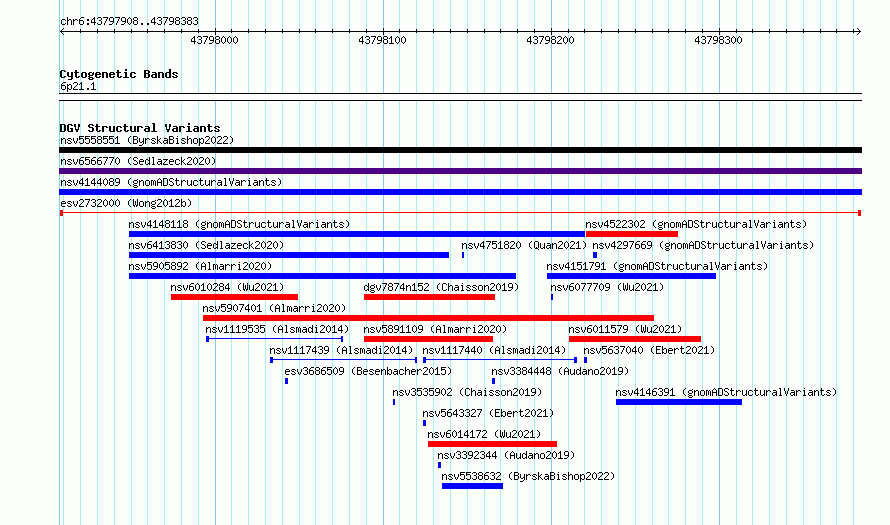The image size is (890, 525).
Task: Click the 43798000 ruler tick label
Action: click(214, 40)
